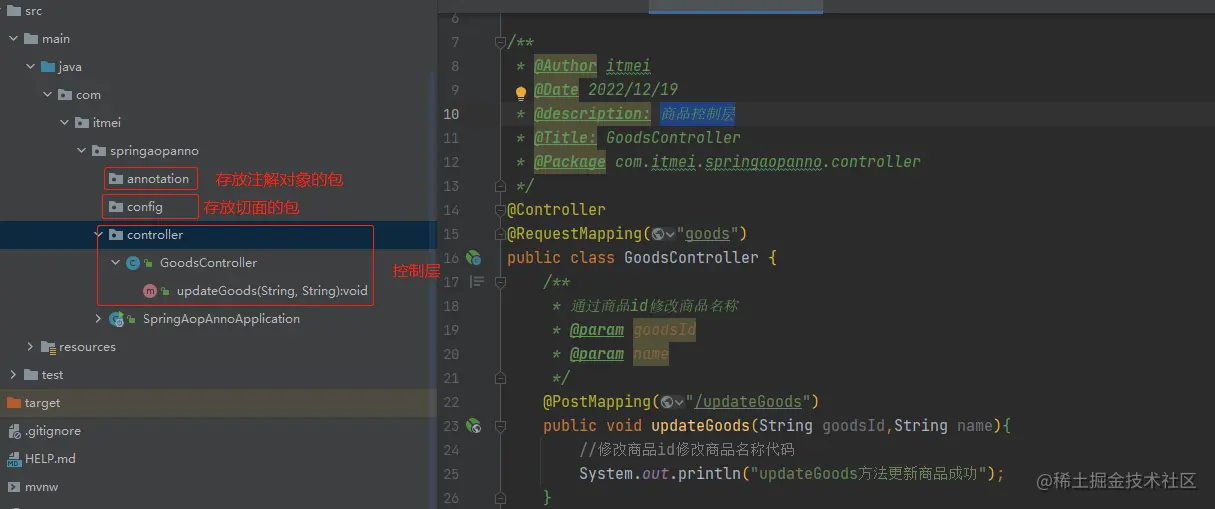
Task: Click the Spring bean gutter icon on line 16
Action: click(473, 257)
